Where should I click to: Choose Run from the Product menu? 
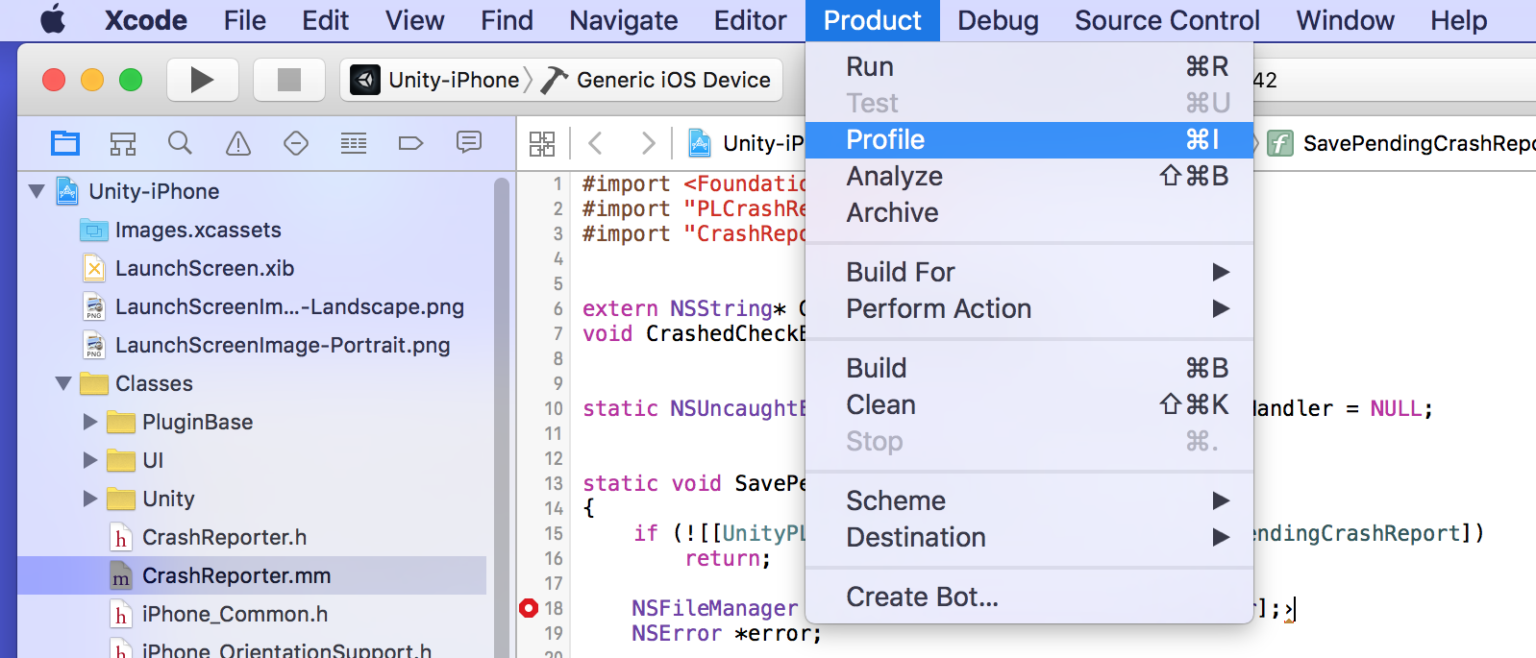click(x=1029, y=67)
